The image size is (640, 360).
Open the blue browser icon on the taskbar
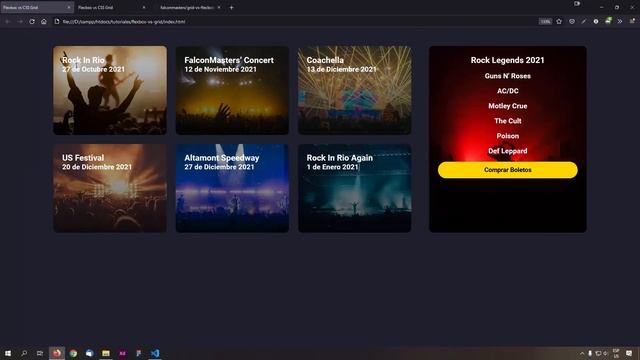pyautogui.click(x=89, y=353)
